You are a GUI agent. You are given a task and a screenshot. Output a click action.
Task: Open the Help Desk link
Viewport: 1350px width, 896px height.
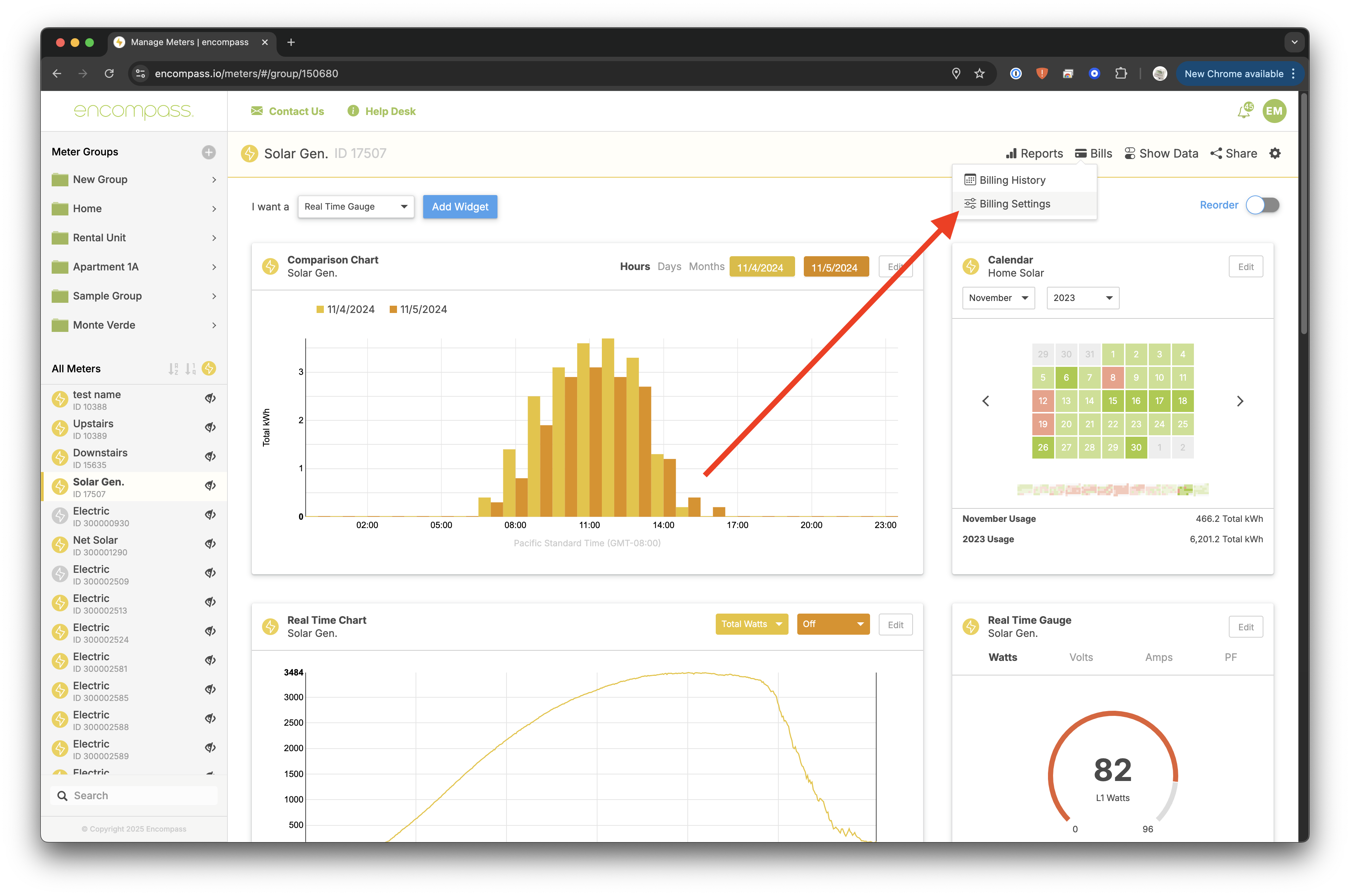[x=390, y=111]
